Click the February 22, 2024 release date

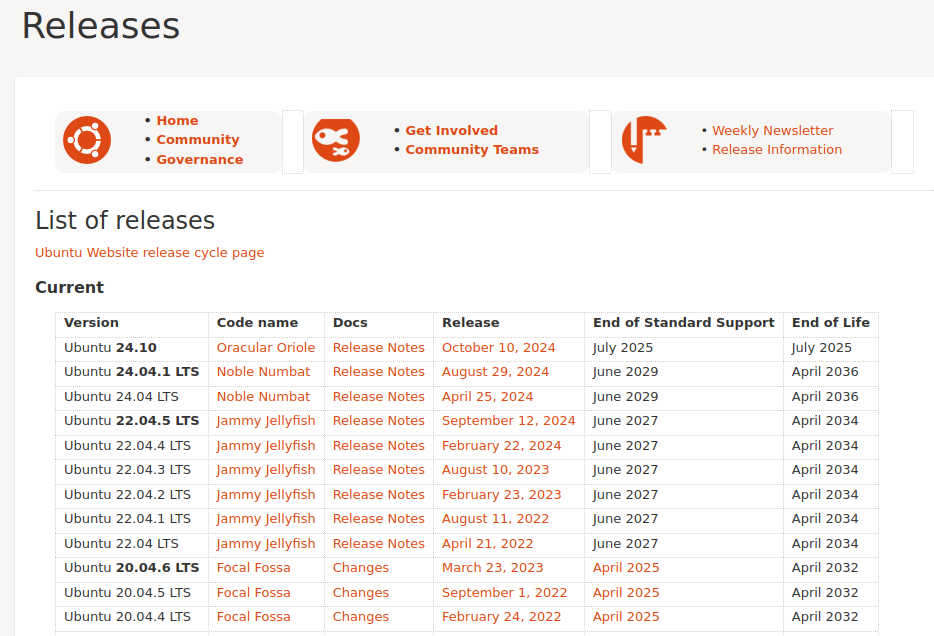pyautogui.click(x=501, y=446)
